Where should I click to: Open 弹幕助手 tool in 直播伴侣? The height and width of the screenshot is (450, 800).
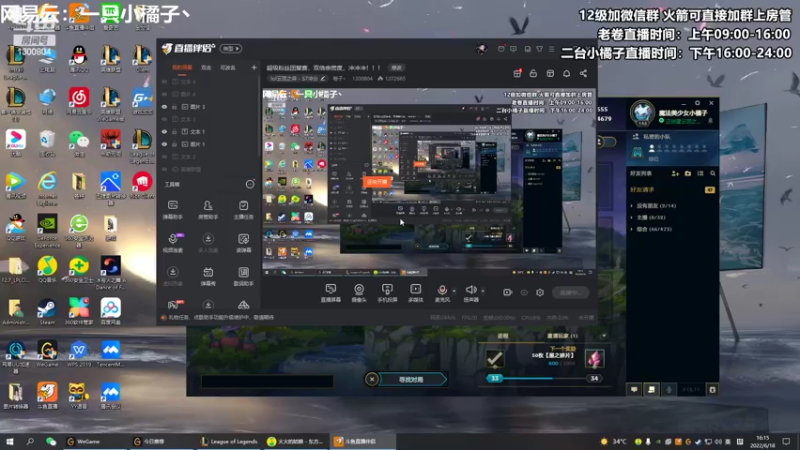173,209
